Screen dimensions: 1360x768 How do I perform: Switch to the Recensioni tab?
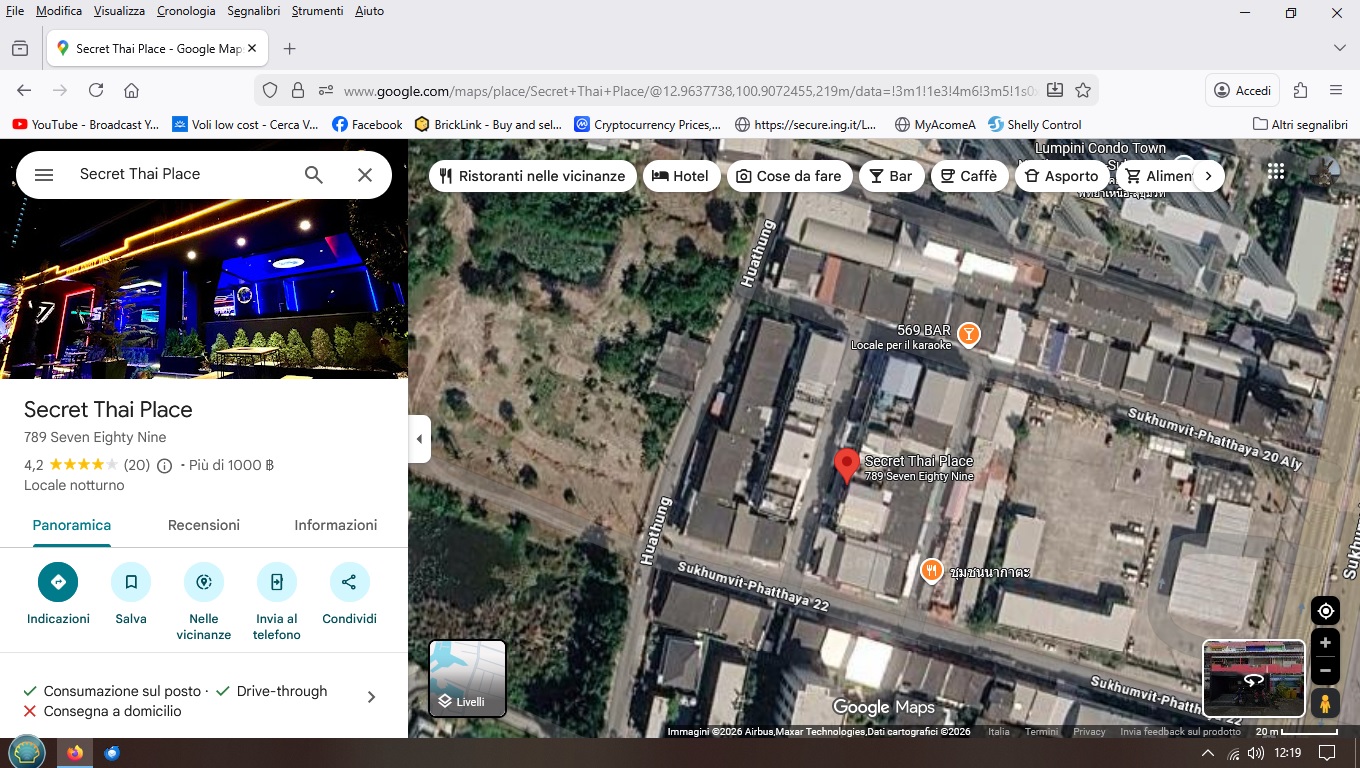204,525
